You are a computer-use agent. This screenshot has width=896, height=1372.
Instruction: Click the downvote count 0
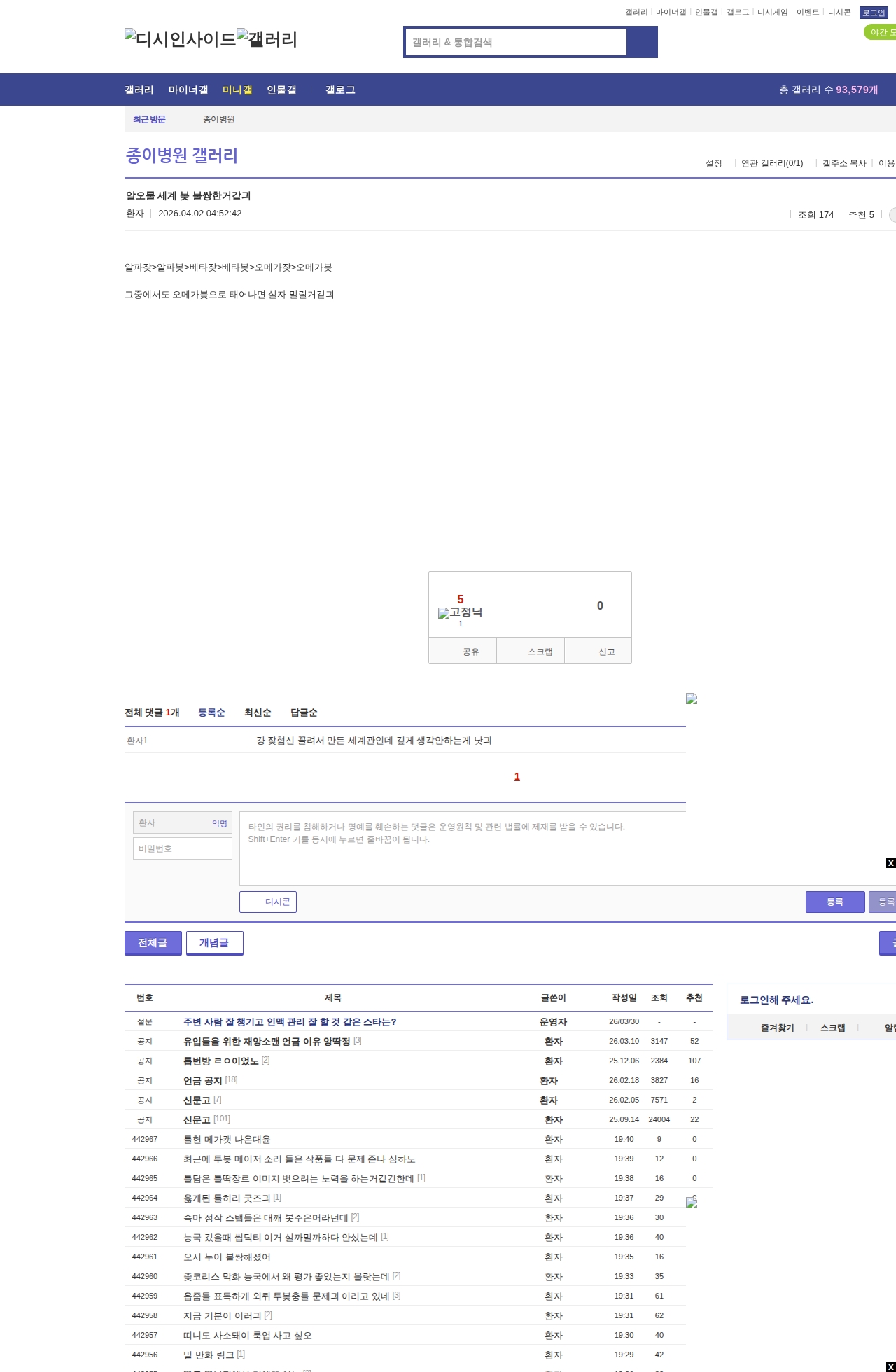600,605
